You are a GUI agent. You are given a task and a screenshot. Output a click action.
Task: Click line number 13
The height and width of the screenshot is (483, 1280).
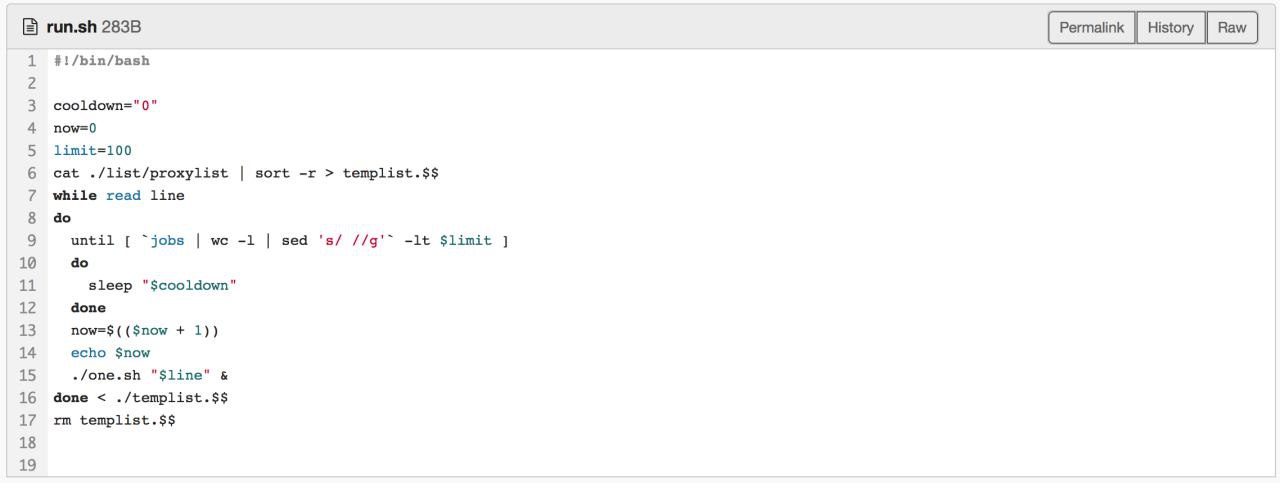pos(28,330)
